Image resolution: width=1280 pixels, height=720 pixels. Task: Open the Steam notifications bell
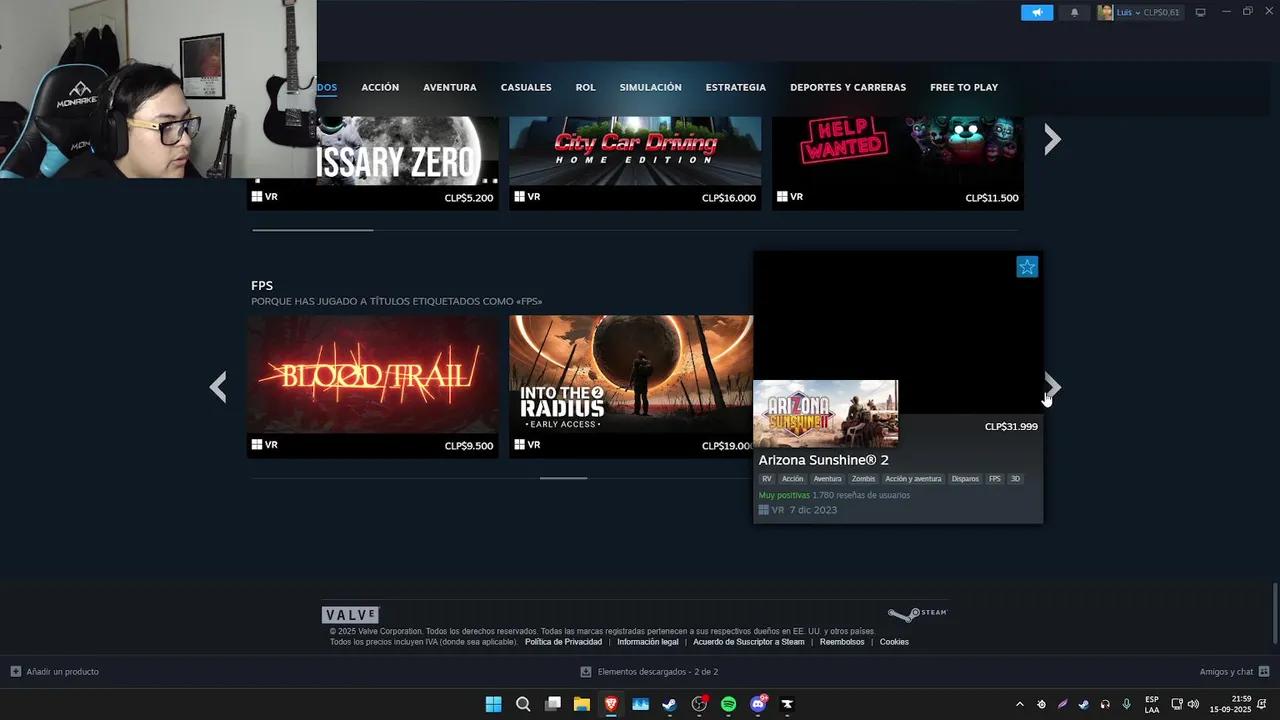coord(1075,12)
